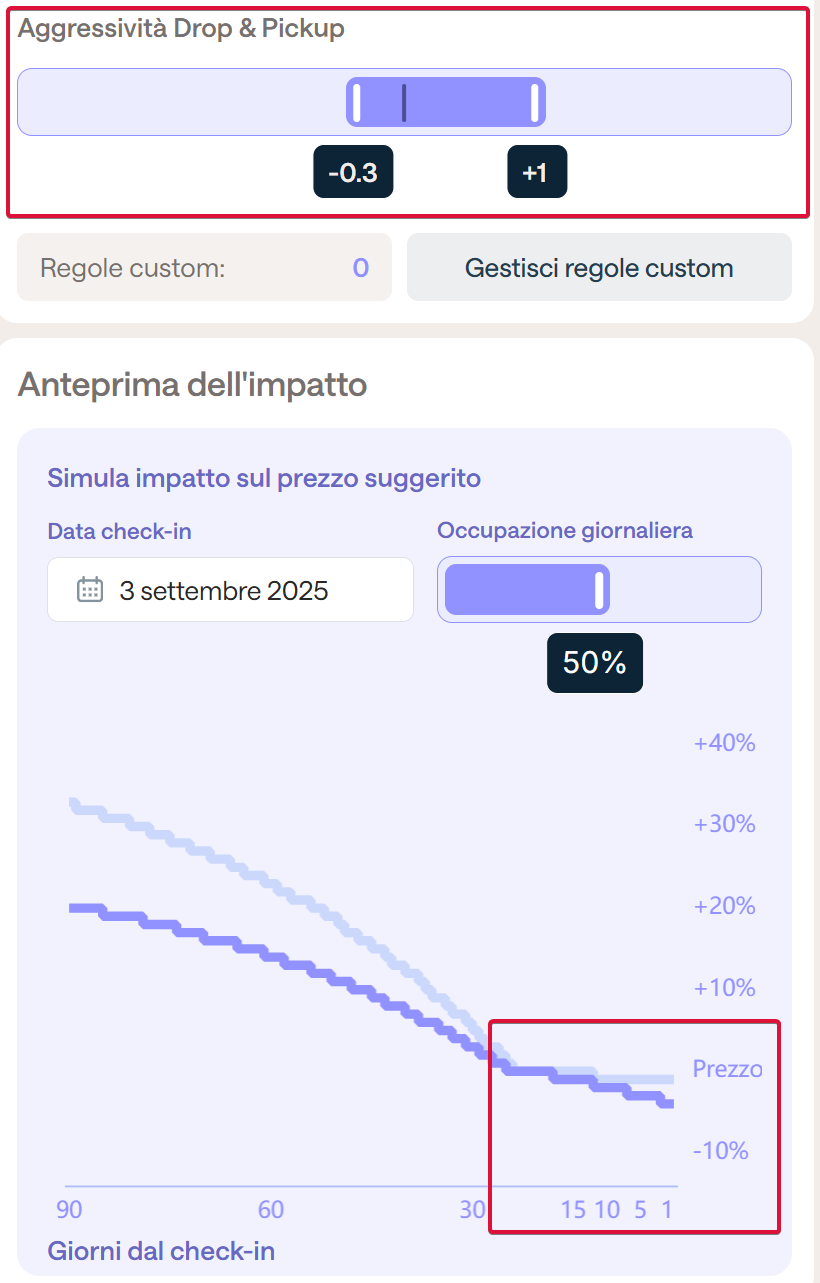The image size is (820, 1283).
Task: Click the light blue price curve start
Action: point(74,802)
